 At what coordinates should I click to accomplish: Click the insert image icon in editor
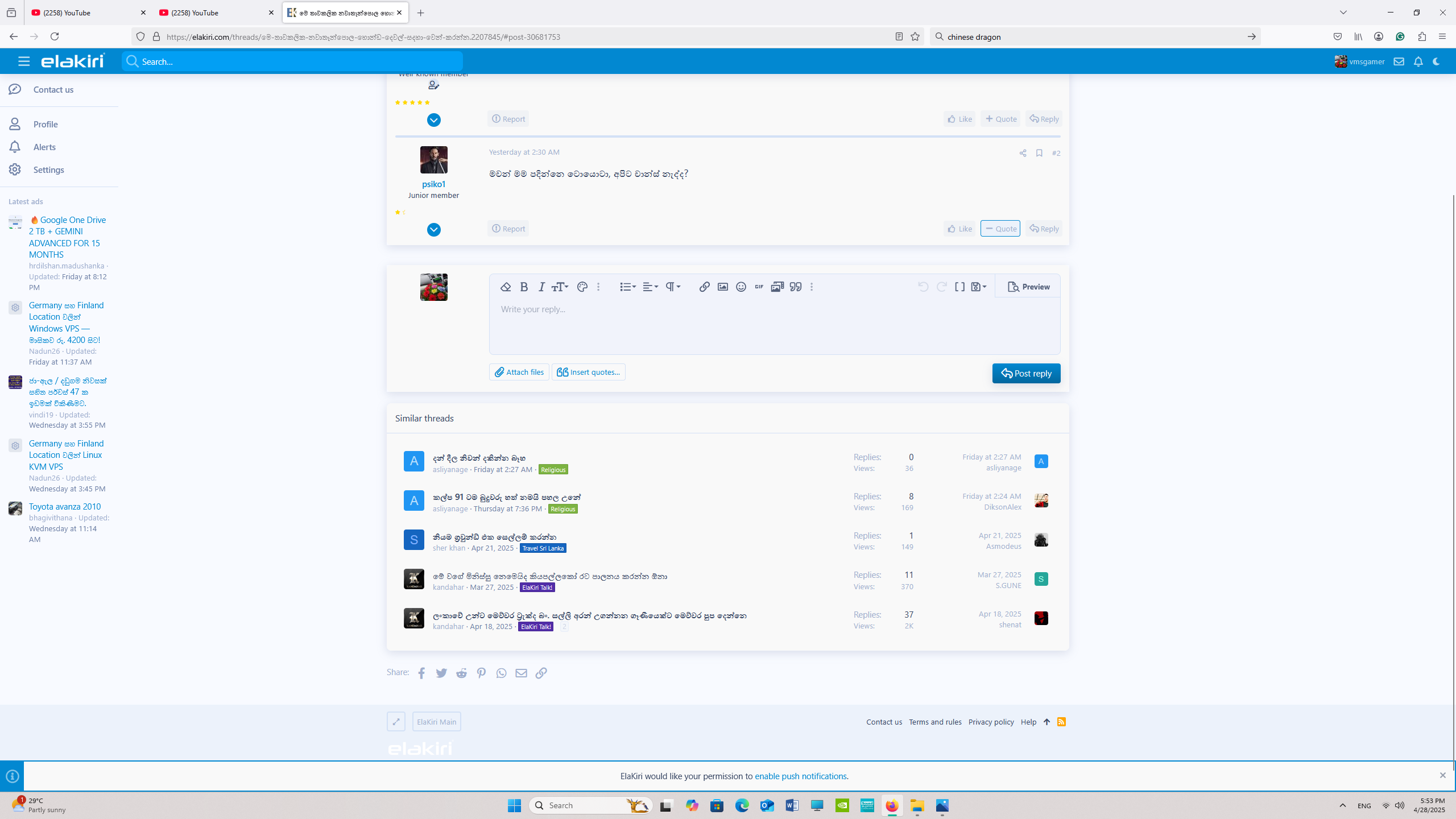point(722,287)
